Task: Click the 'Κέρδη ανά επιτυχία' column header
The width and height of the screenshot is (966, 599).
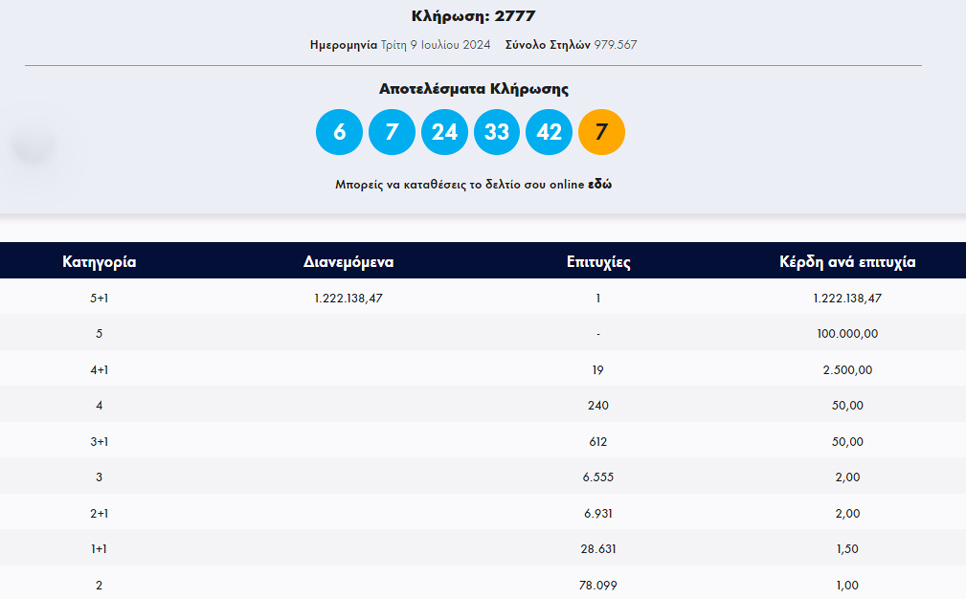Action: (x=847, y=262)
